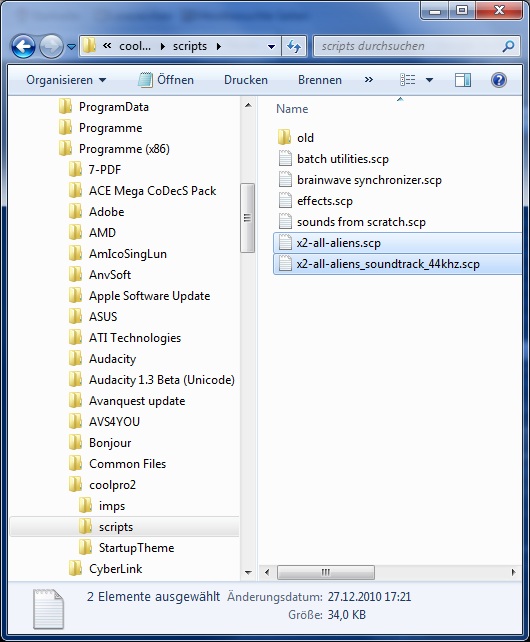Sort files by the Name column header
This screenshot has width=530, height=642.
point(292,109)
